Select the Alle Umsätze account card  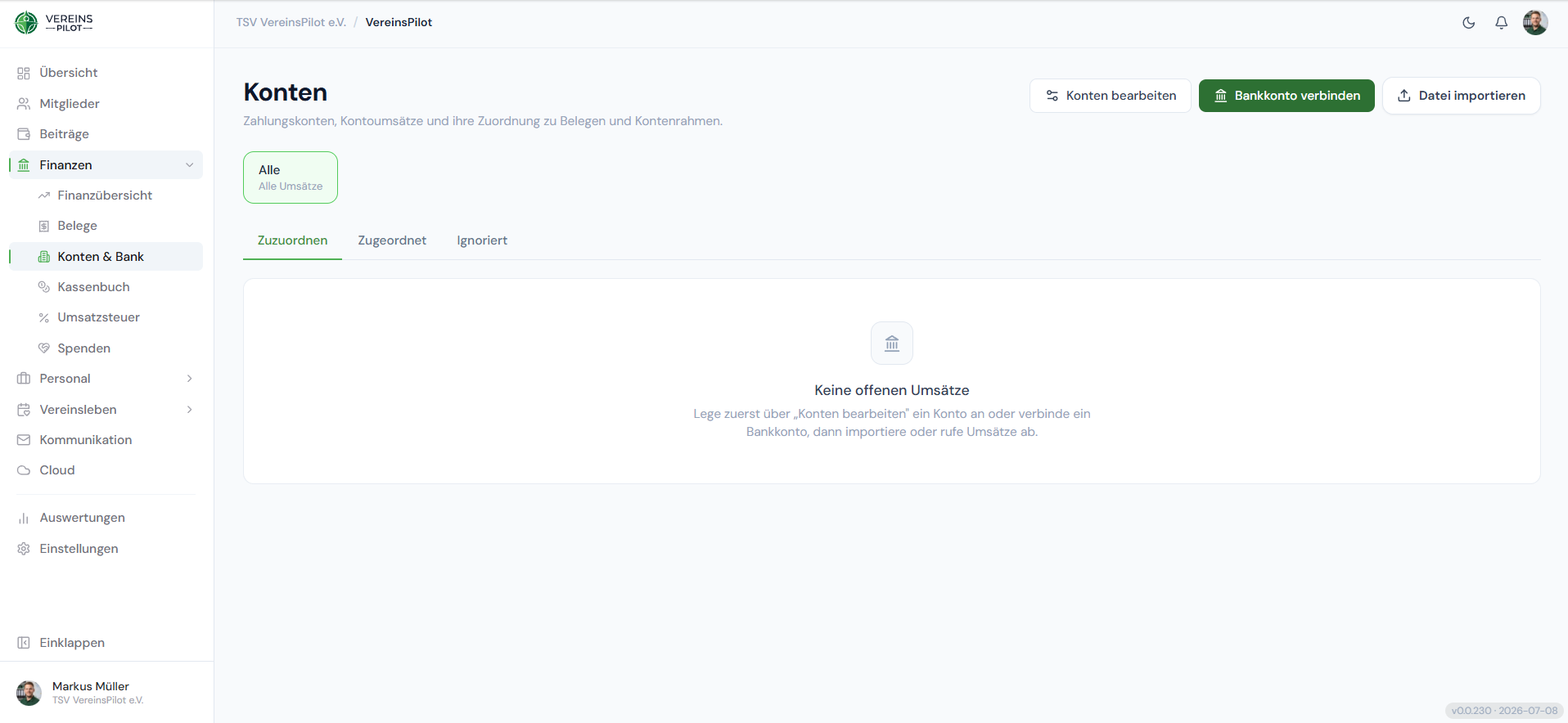point(291,177)
